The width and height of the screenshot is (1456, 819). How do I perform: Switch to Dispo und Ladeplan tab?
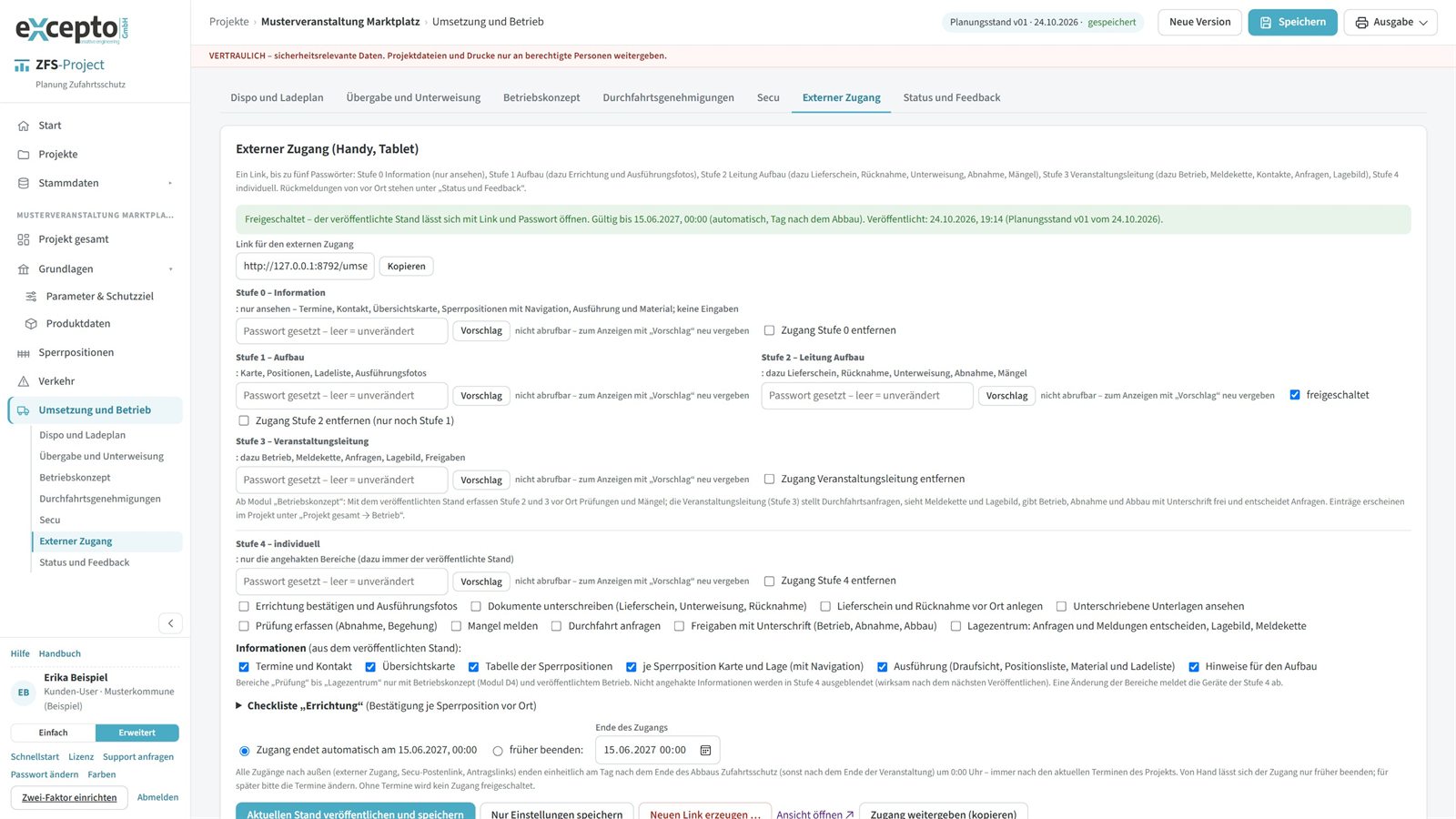277,97
